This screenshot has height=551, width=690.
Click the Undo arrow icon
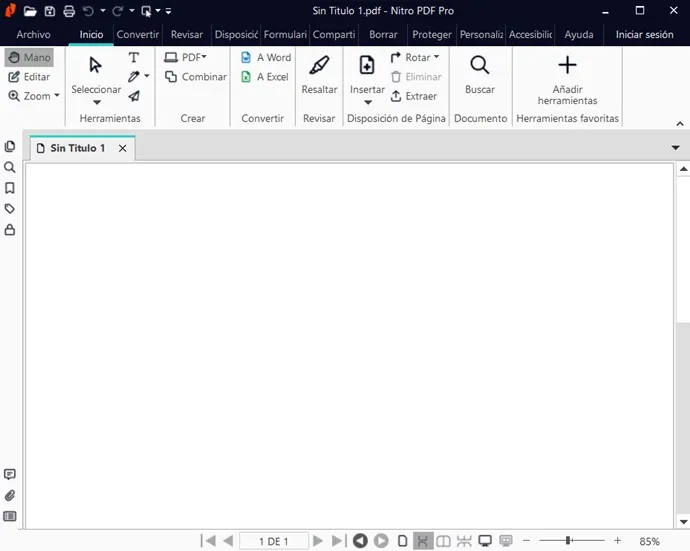(x=88, y=11)
